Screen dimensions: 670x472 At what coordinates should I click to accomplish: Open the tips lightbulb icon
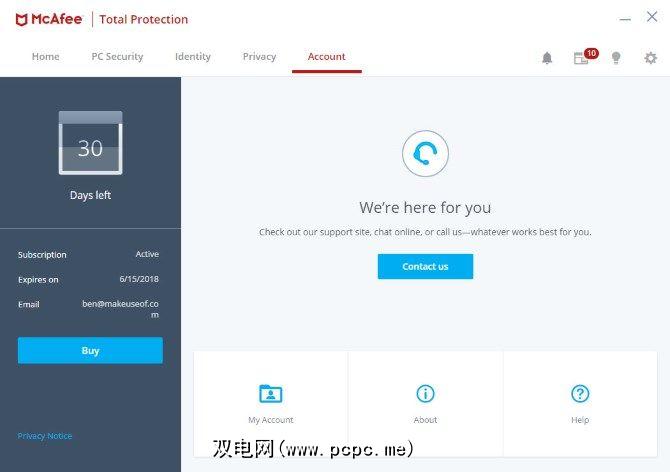click(x=616, y=58)
